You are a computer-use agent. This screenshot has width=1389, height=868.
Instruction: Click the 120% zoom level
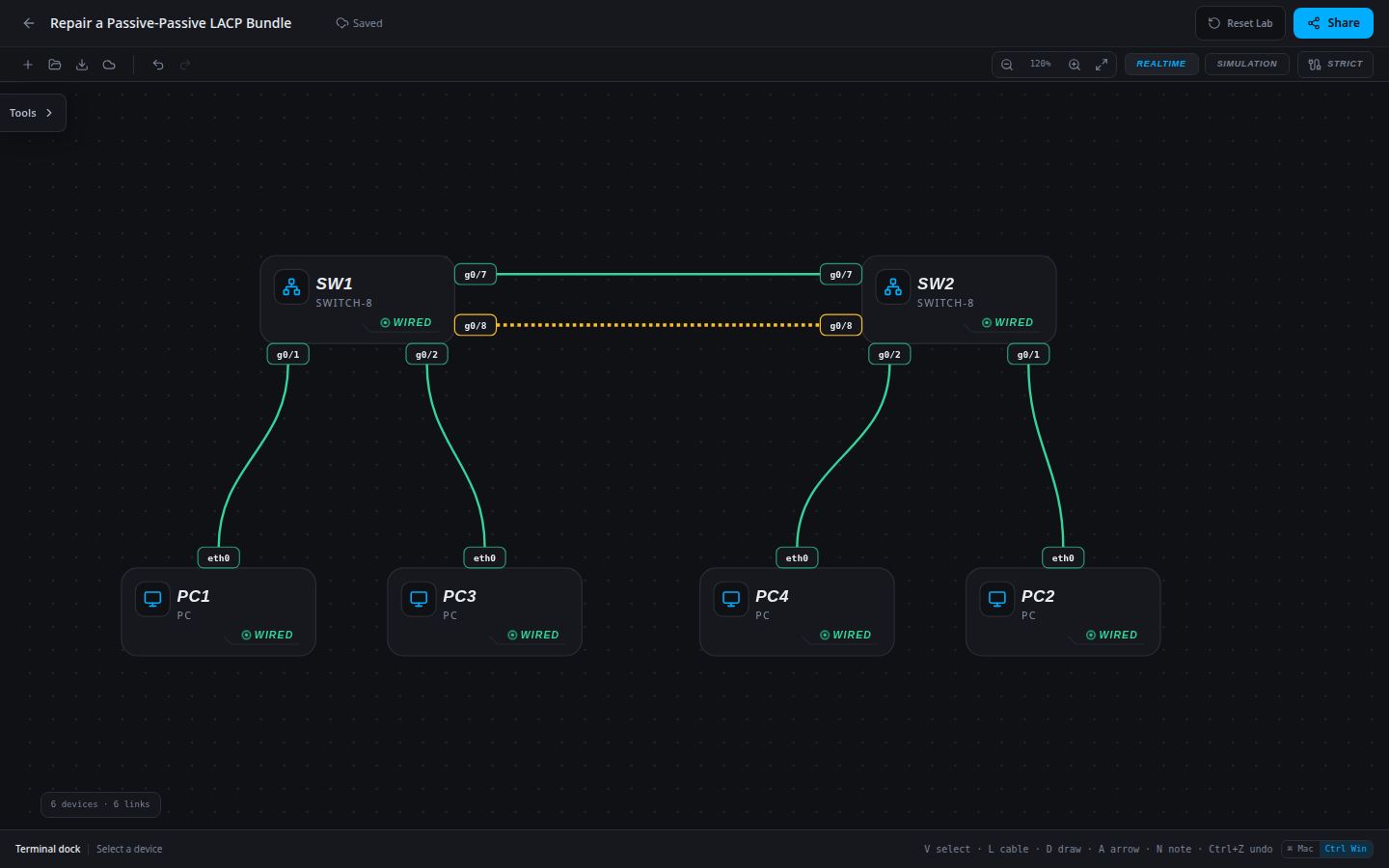[1041, 65]
